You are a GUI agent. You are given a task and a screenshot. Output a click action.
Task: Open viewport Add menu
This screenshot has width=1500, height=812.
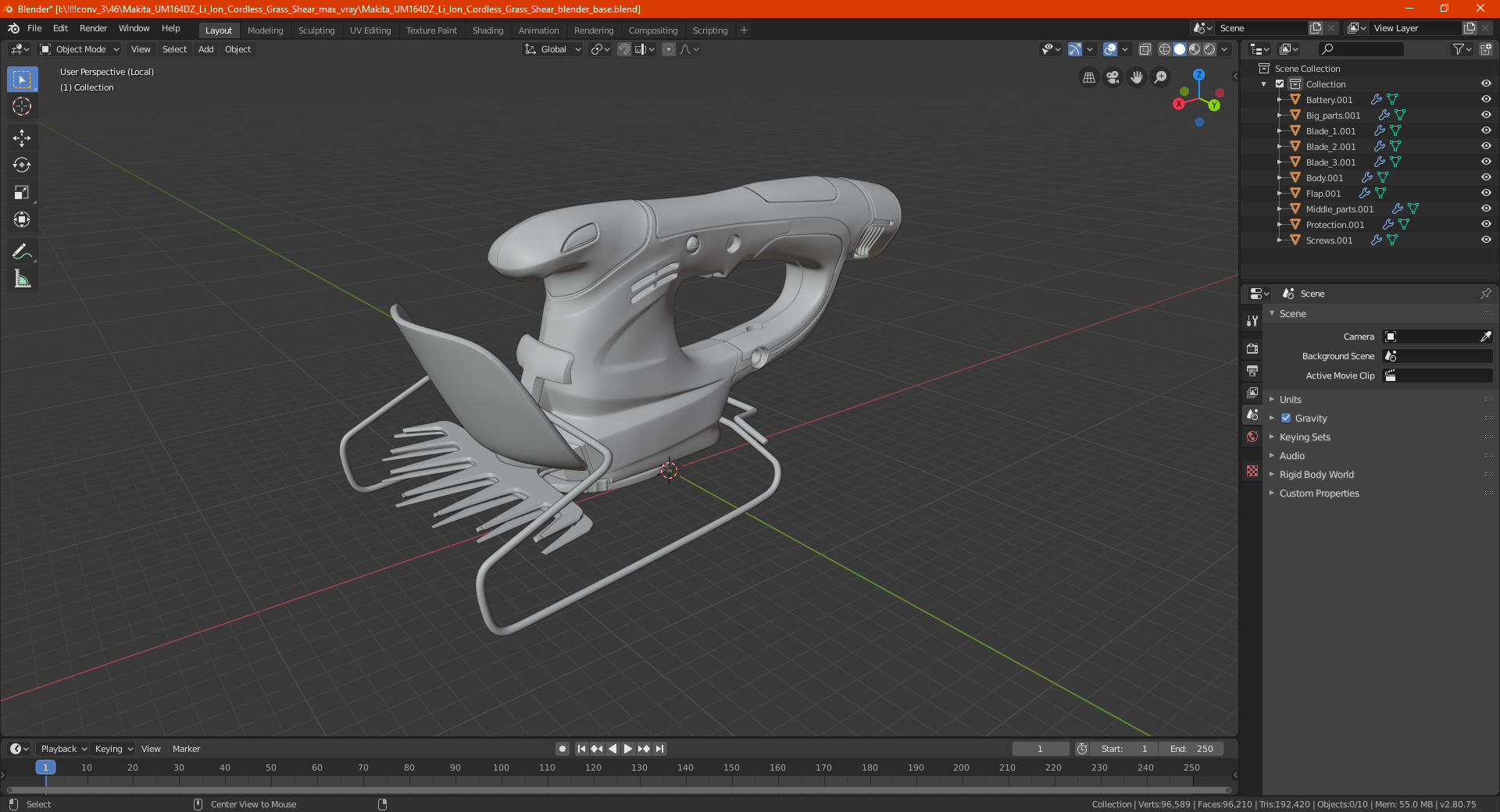(205, 49)
